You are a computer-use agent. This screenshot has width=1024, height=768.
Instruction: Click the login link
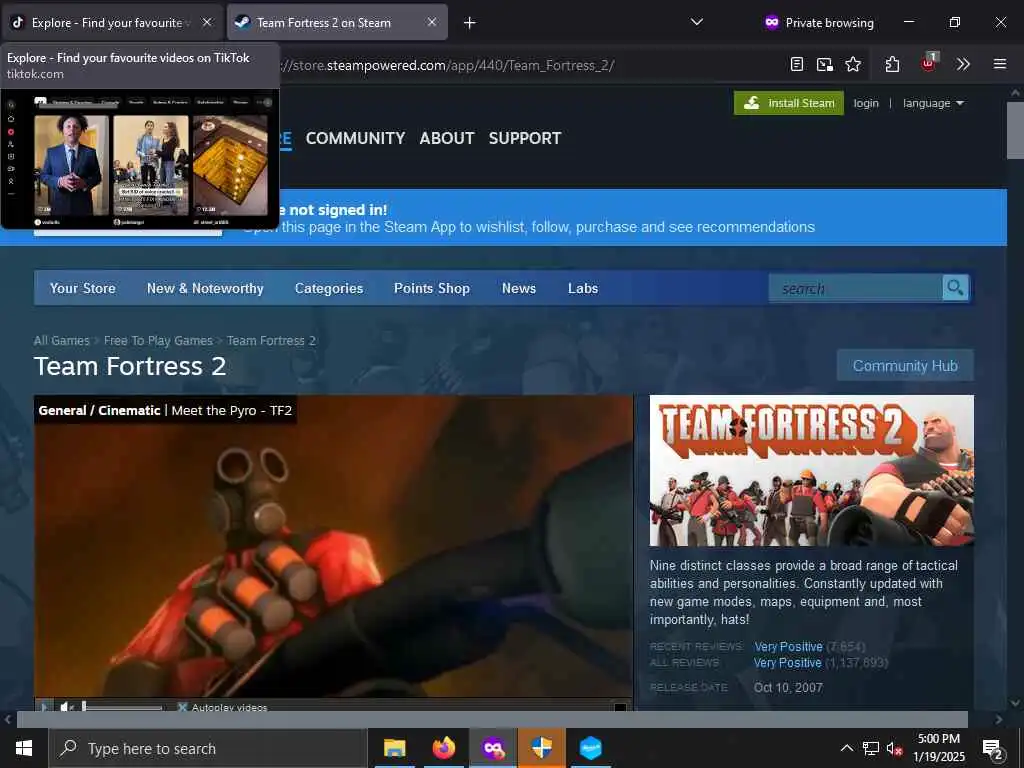point(866,103)
